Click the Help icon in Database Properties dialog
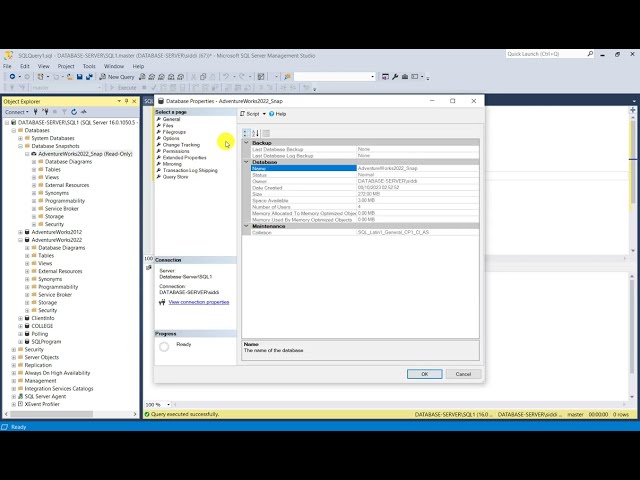Screen dimensions: 640x480 tap(271, 114)
